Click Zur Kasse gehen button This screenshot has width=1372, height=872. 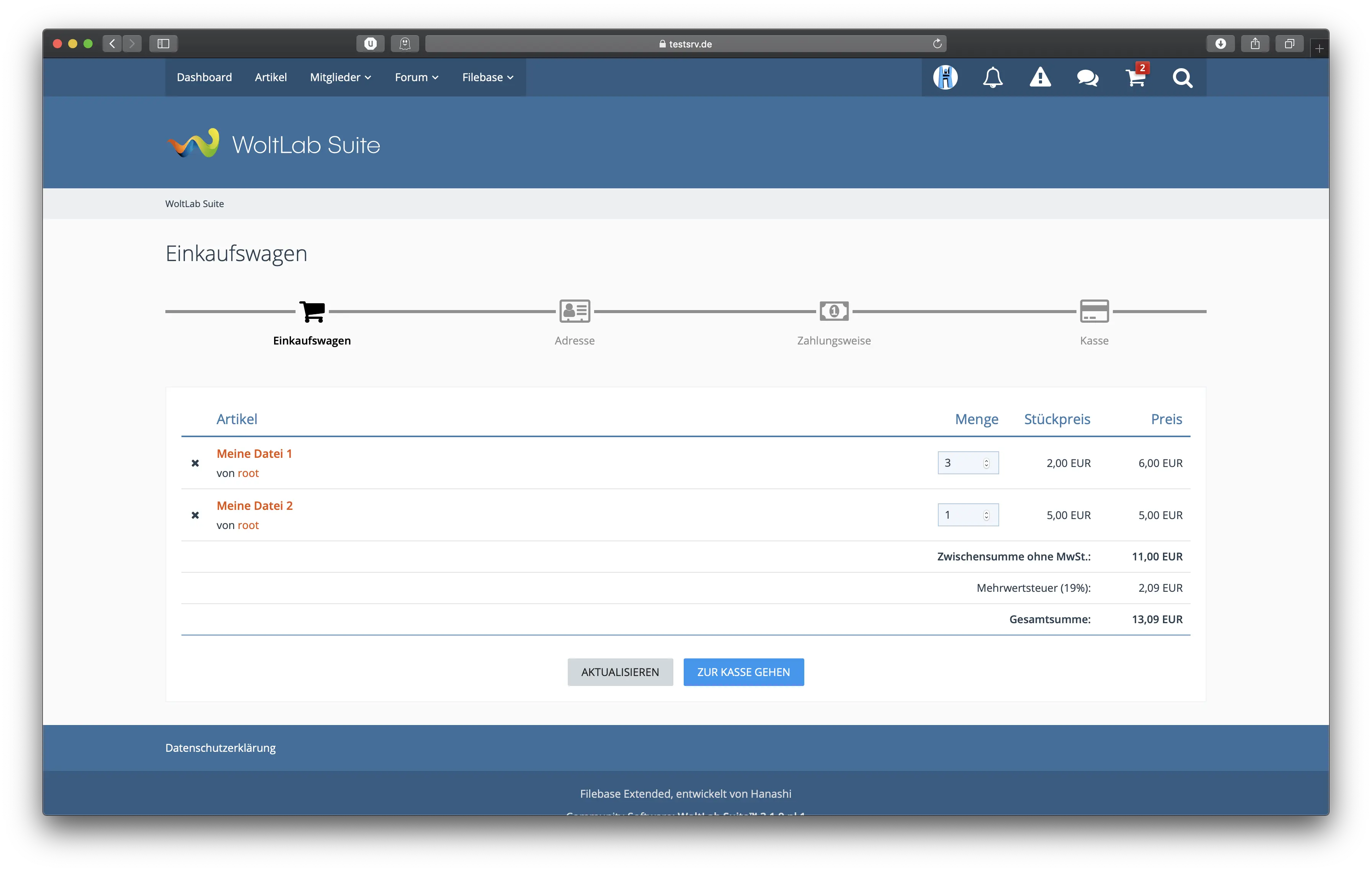[743, 672]
